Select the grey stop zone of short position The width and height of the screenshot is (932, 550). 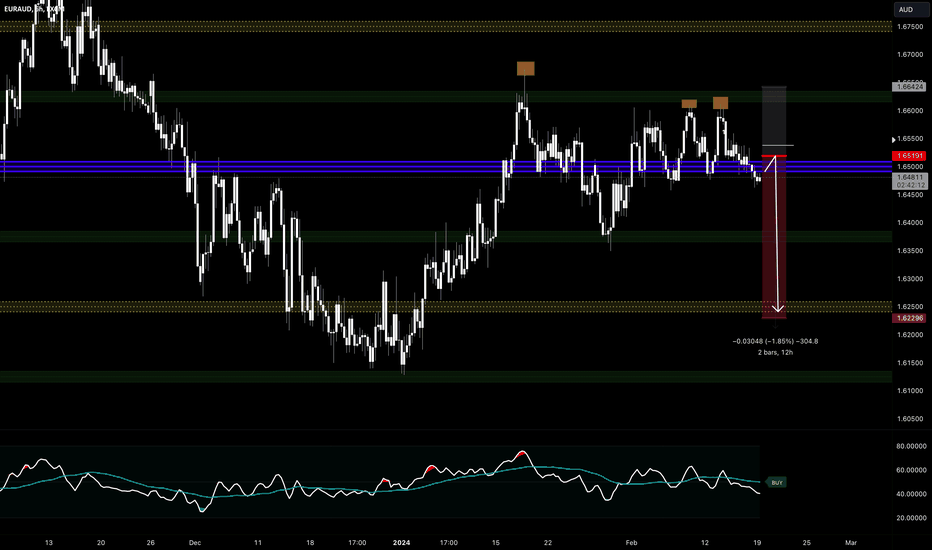click(x=774, y=121)
